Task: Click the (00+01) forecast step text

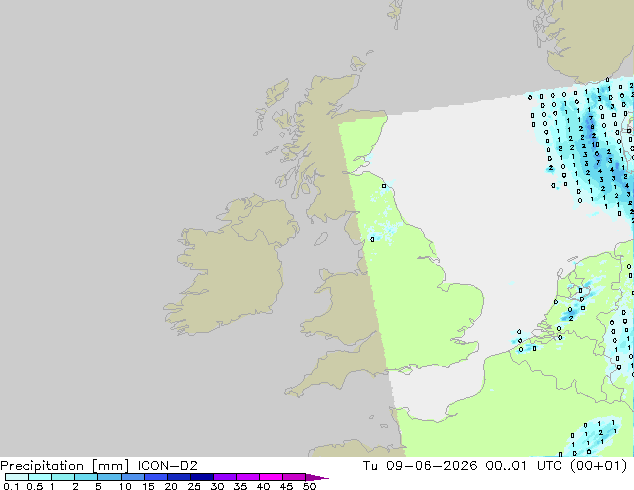Action: (x=599, y=466)
